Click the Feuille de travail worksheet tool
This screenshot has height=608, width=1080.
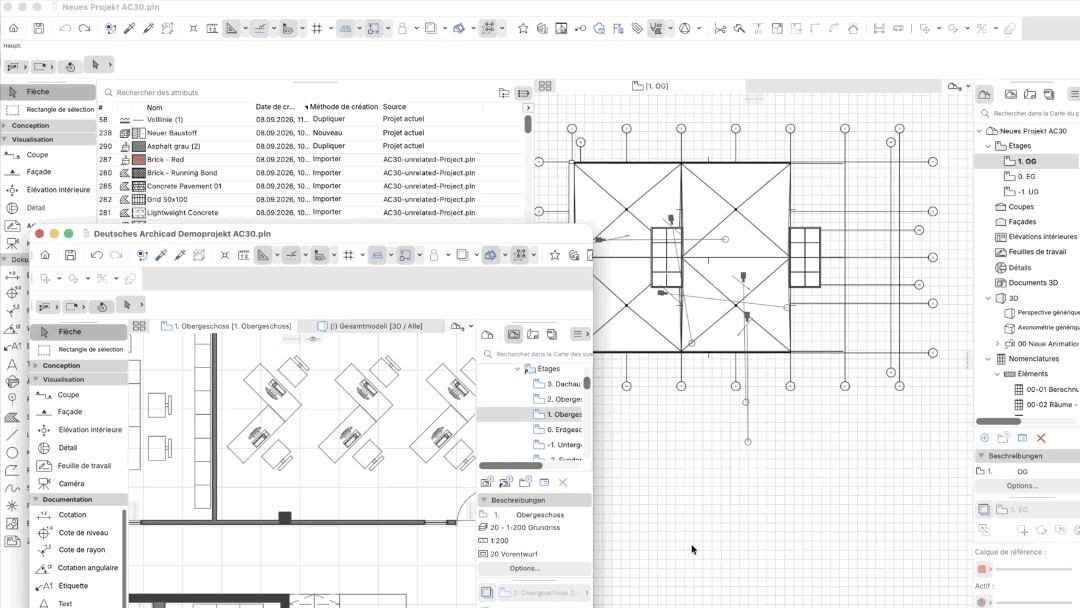(x=84, y=465)
